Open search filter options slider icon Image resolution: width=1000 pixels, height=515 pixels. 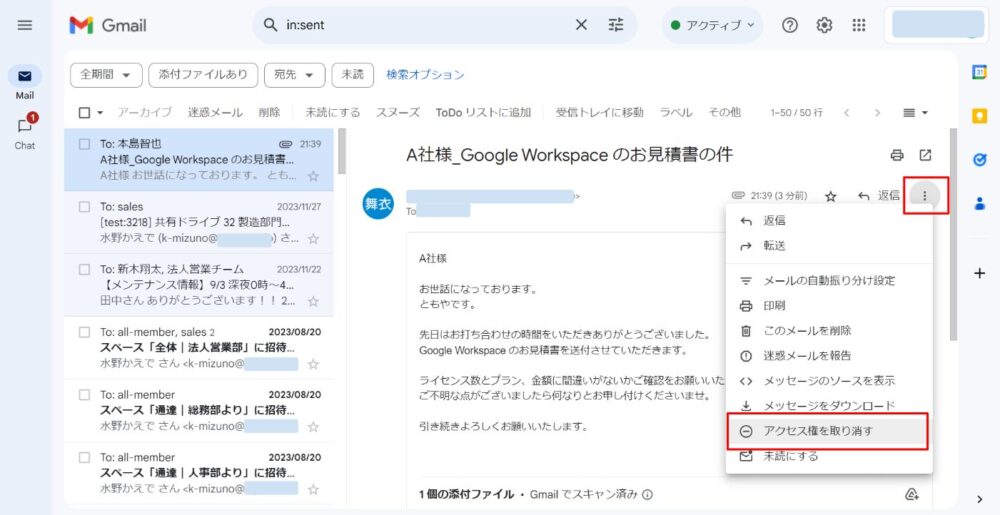tap(616, 25)
